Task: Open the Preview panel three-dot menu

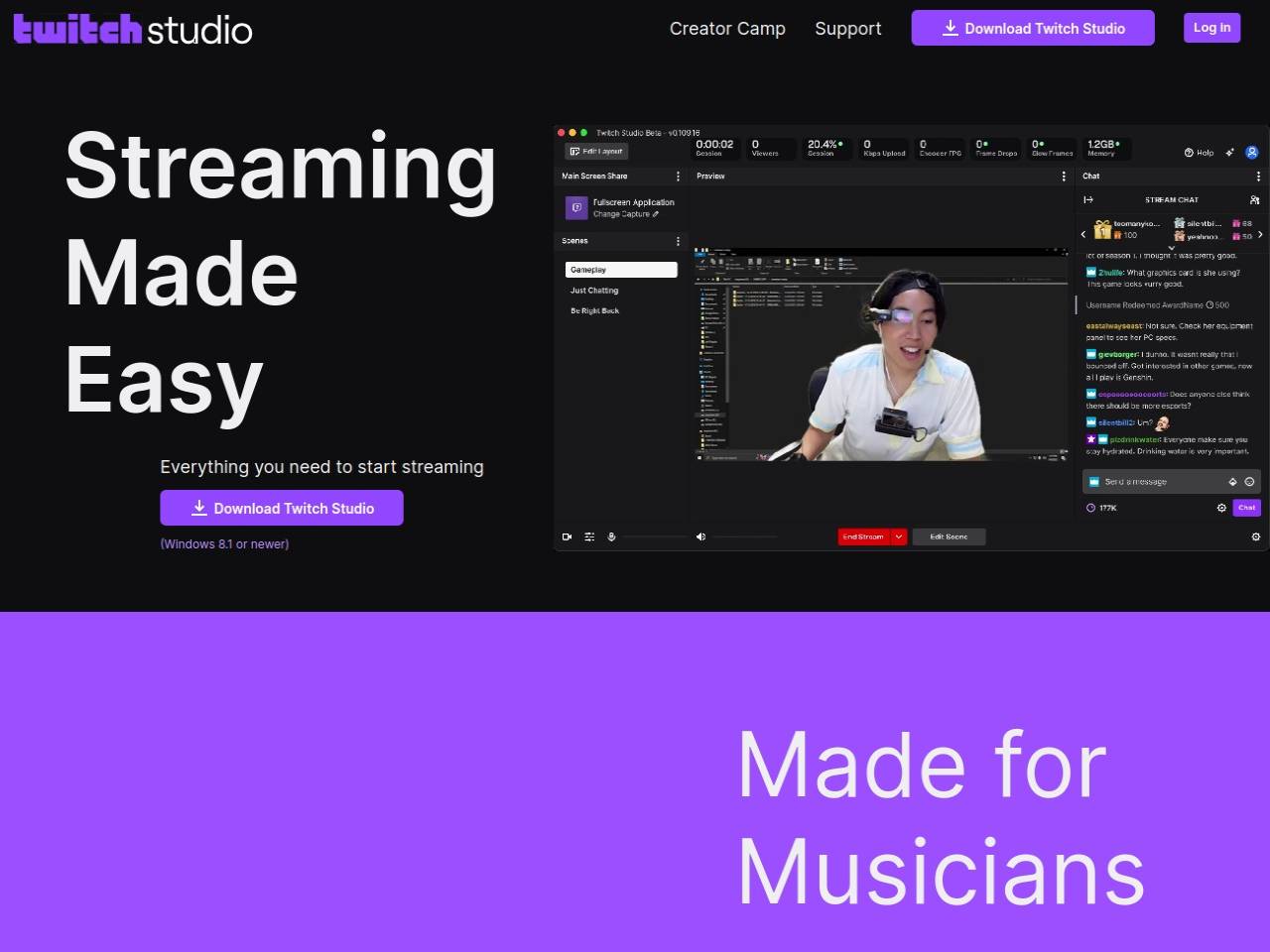Action: (x=1064, y=177)
